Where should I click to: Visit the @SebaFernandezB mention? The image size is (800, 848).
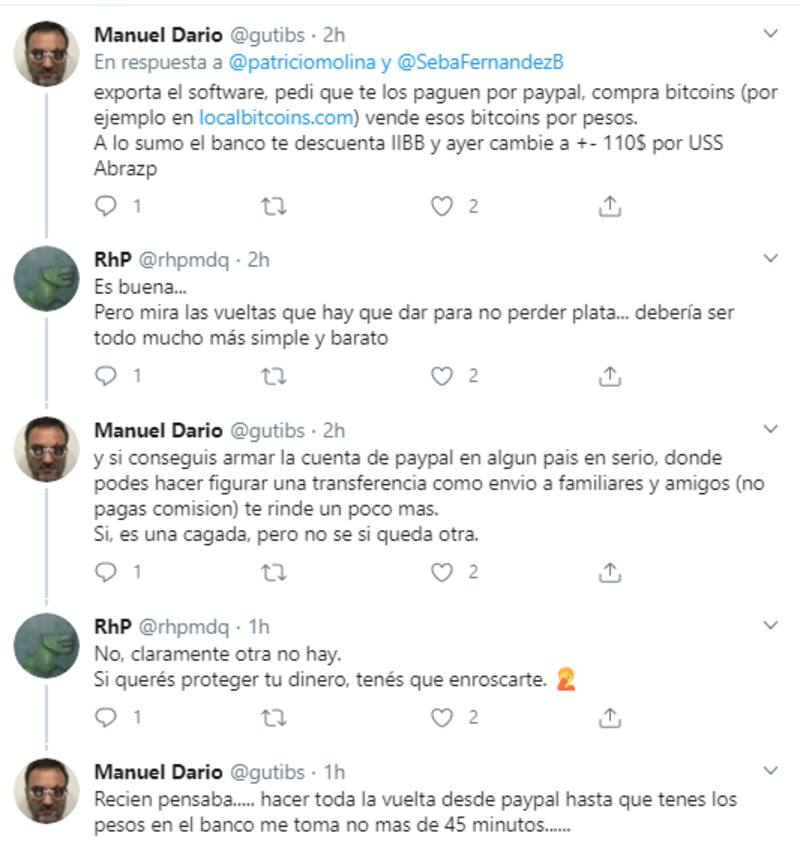tap(481, 62)
